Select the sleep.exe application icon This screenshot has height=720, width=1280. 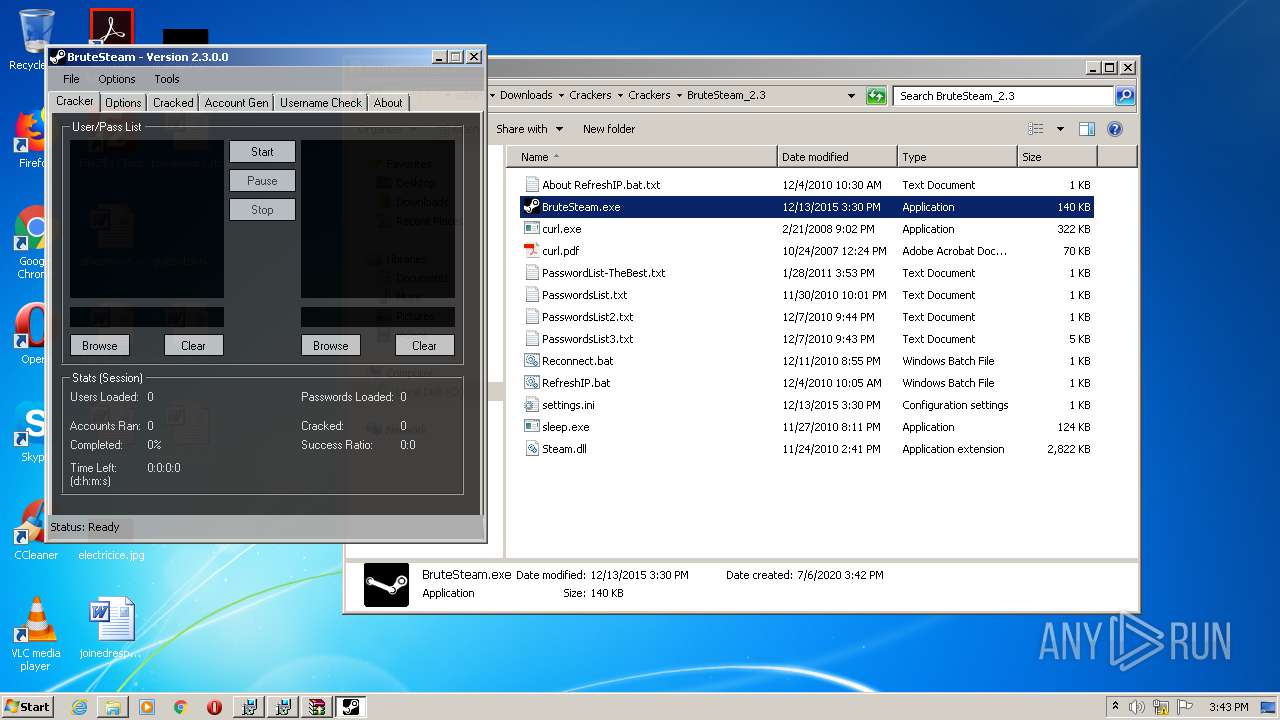532,427
